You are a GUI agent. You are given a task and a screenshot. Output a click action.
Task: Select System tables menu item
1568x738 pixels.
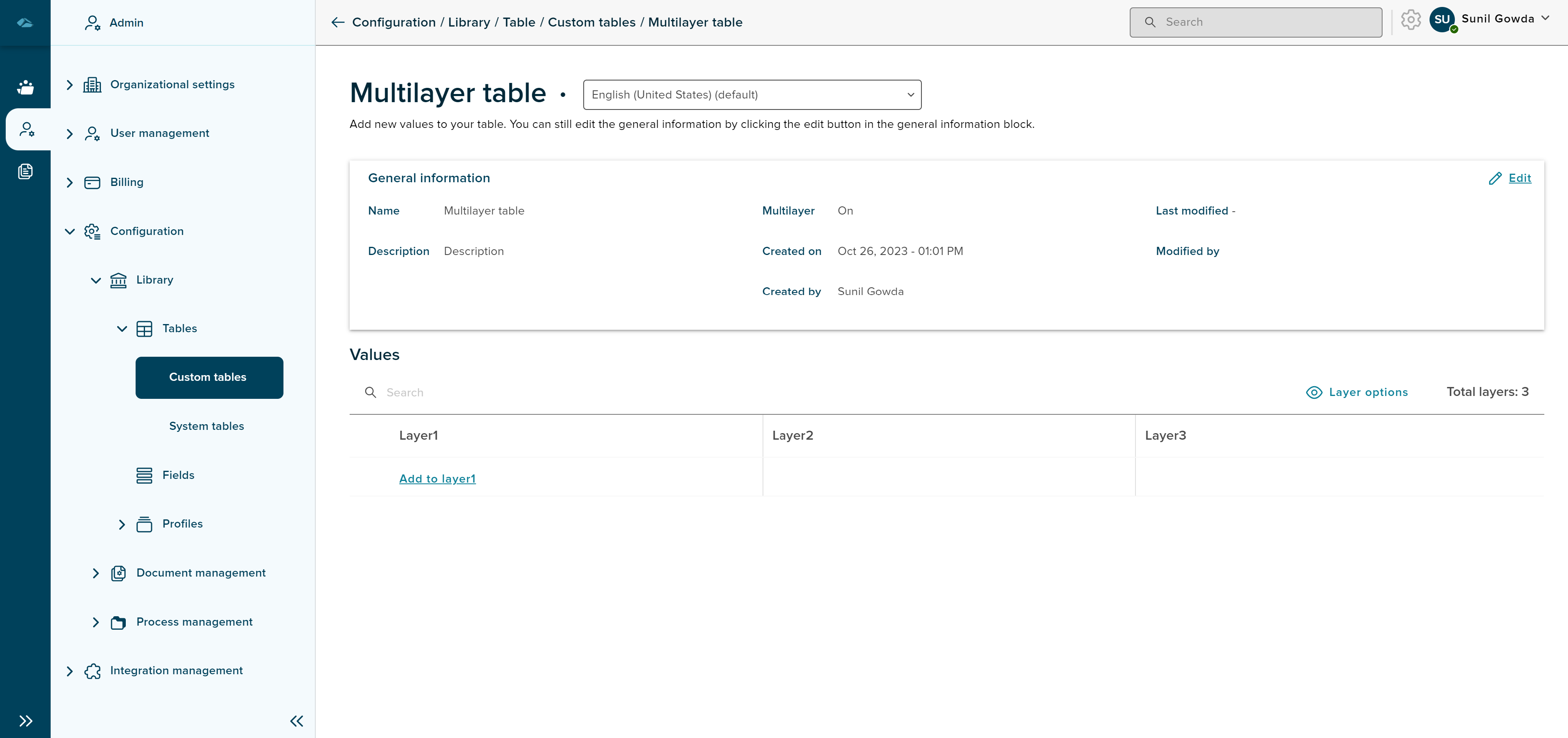(206, 426)
